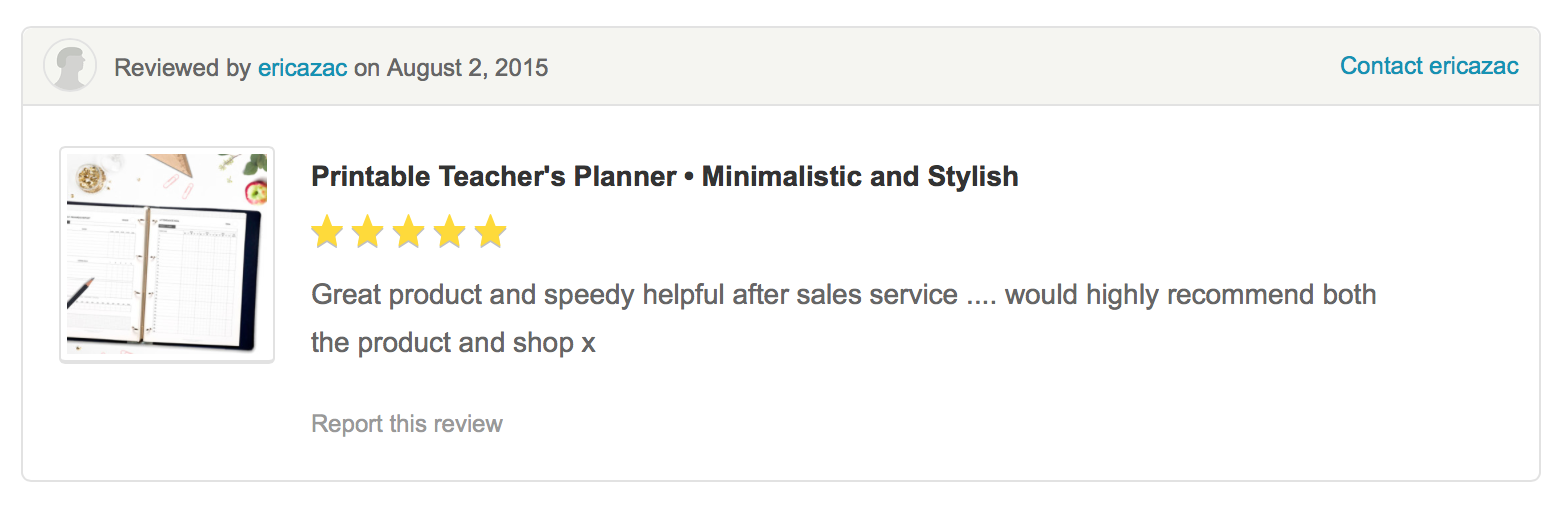This screenshot has width=1562, height=508.
Task: Select the first yellow rating star
Action: [x=327, y=232]
